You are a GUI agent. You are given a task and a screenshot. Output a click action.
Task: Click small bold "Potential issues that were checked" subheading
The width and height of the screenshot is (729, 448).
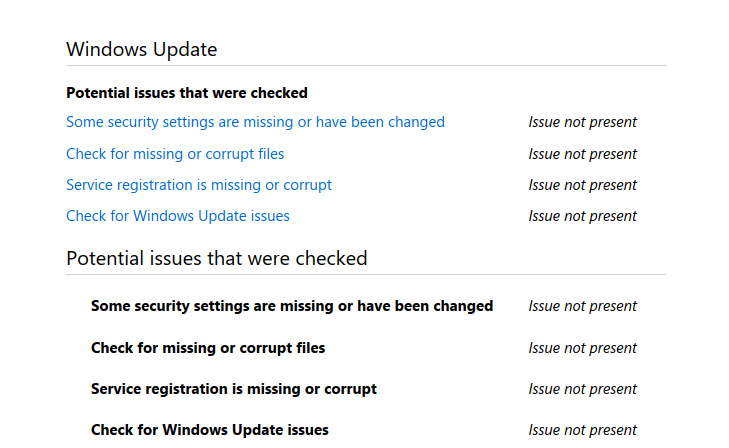[186, 93]
